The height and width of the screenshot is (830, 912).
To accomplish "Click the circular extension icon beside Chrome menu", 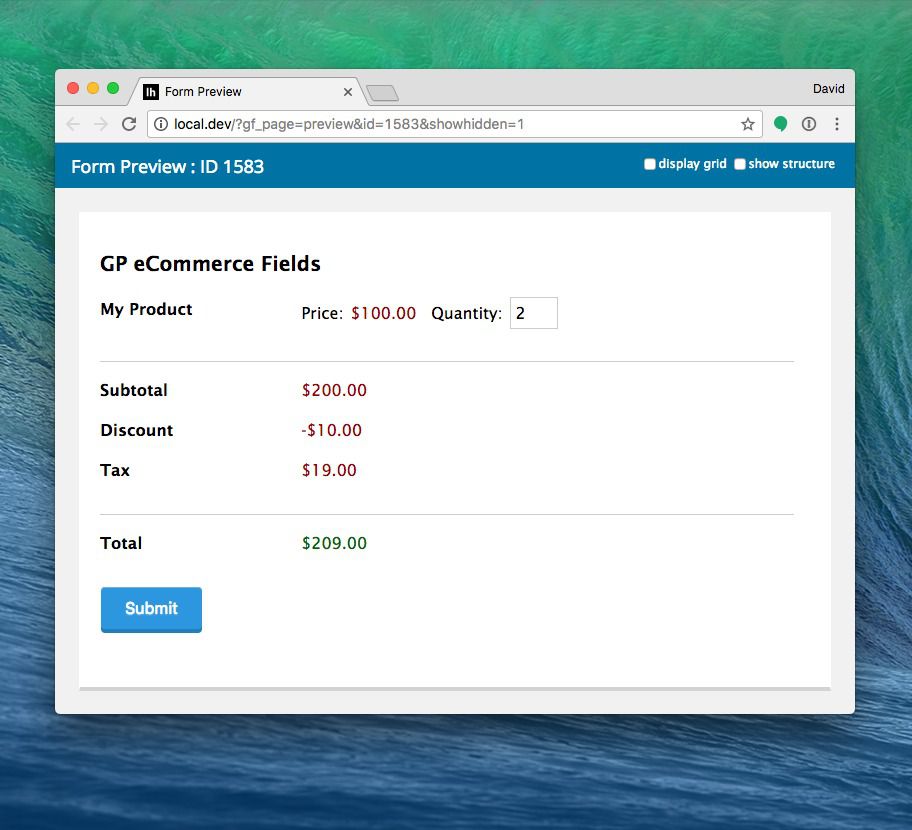I will (x=810, y=124).
